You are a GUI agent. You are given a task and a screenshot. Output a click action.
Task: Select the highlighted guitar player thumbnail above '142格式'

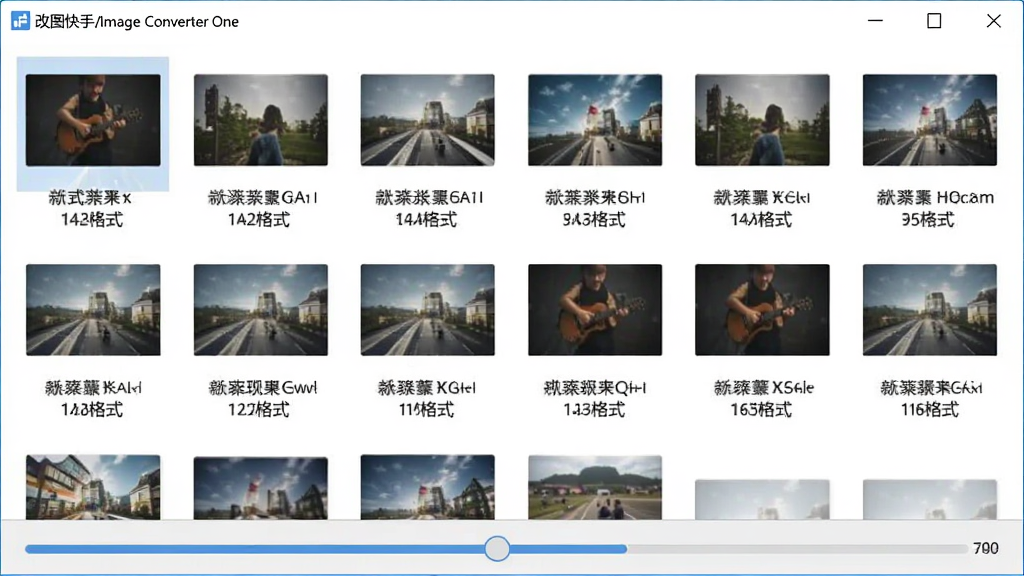[93, 120]
